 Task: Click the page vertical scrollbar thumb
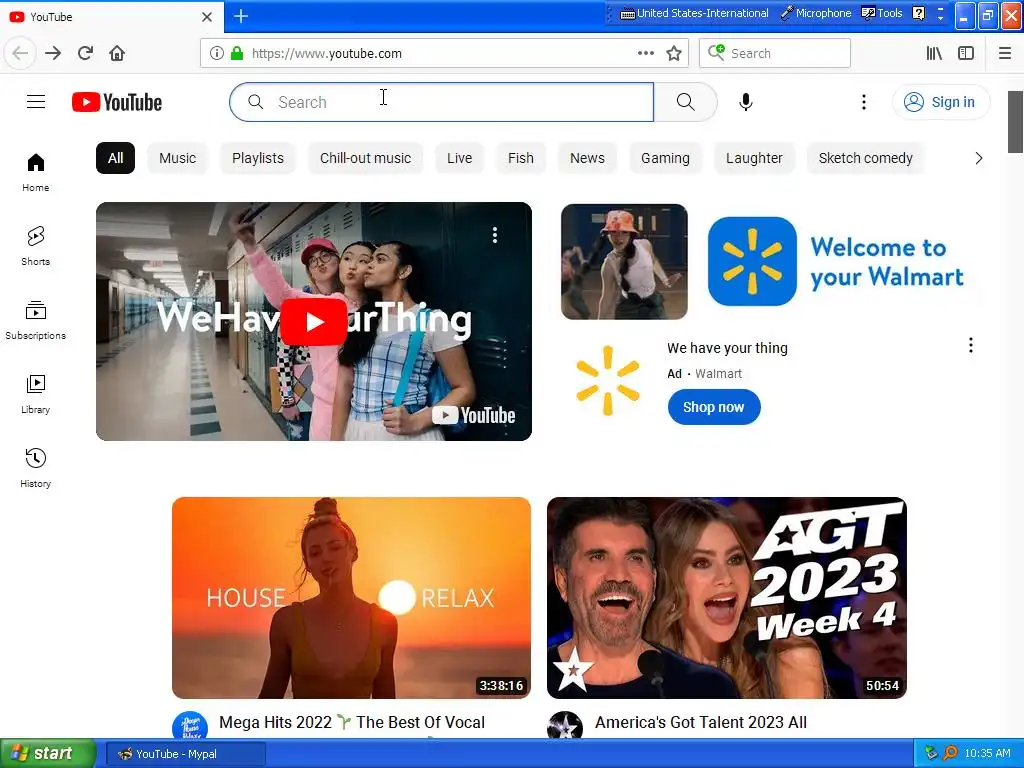1016,121
